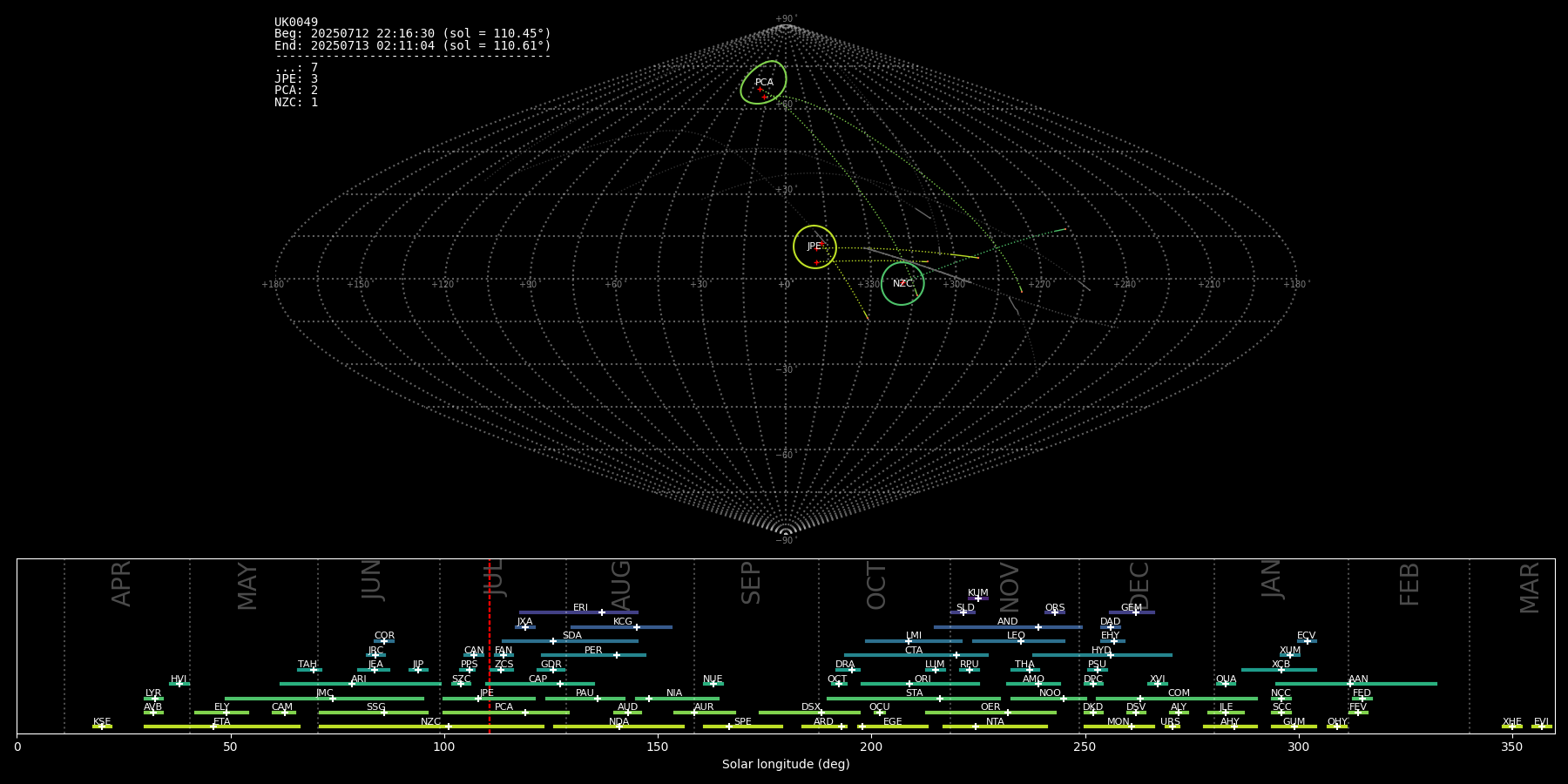Select the NZC radiant circle on sky map

[902, 283]
